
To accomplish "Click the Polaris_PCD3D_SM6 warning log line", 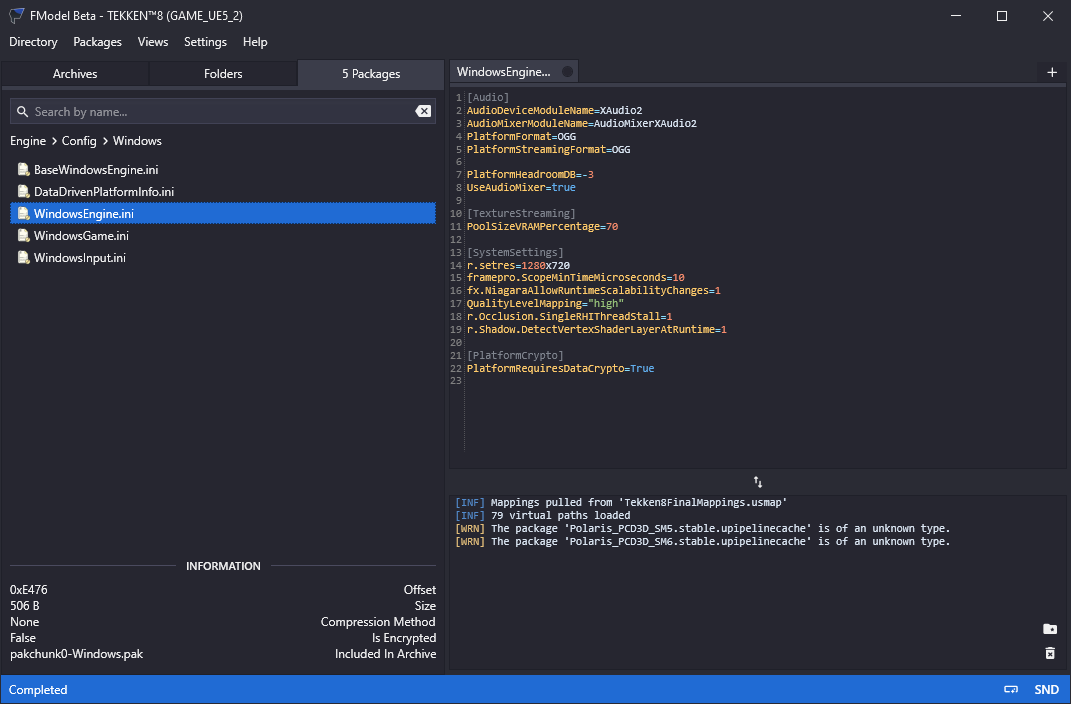I will 702,541.
